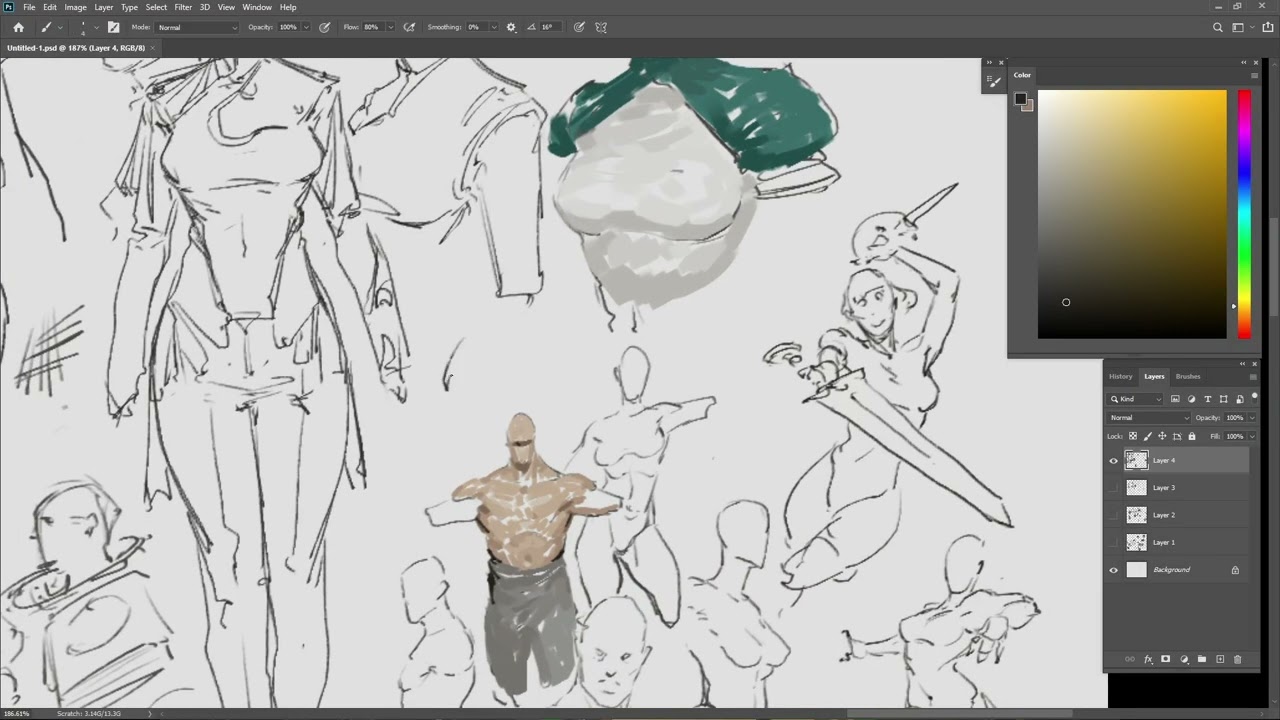Click the Background layer lock icon
Screen dimensions: 1280x720
coord(1235,570)
